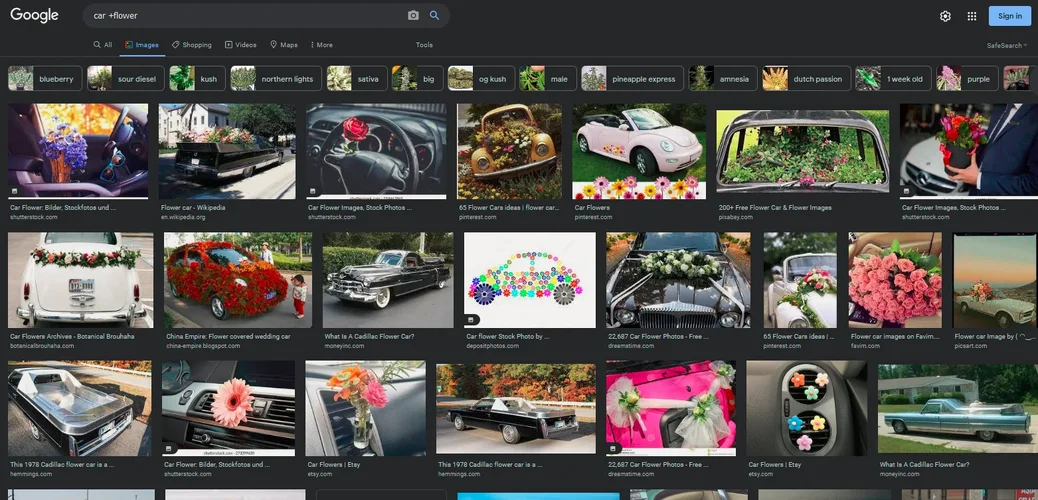This screenshot has width=1038, height=500.
Task: Select the og kush suggestion chip
Action: [x=481, y=78]
